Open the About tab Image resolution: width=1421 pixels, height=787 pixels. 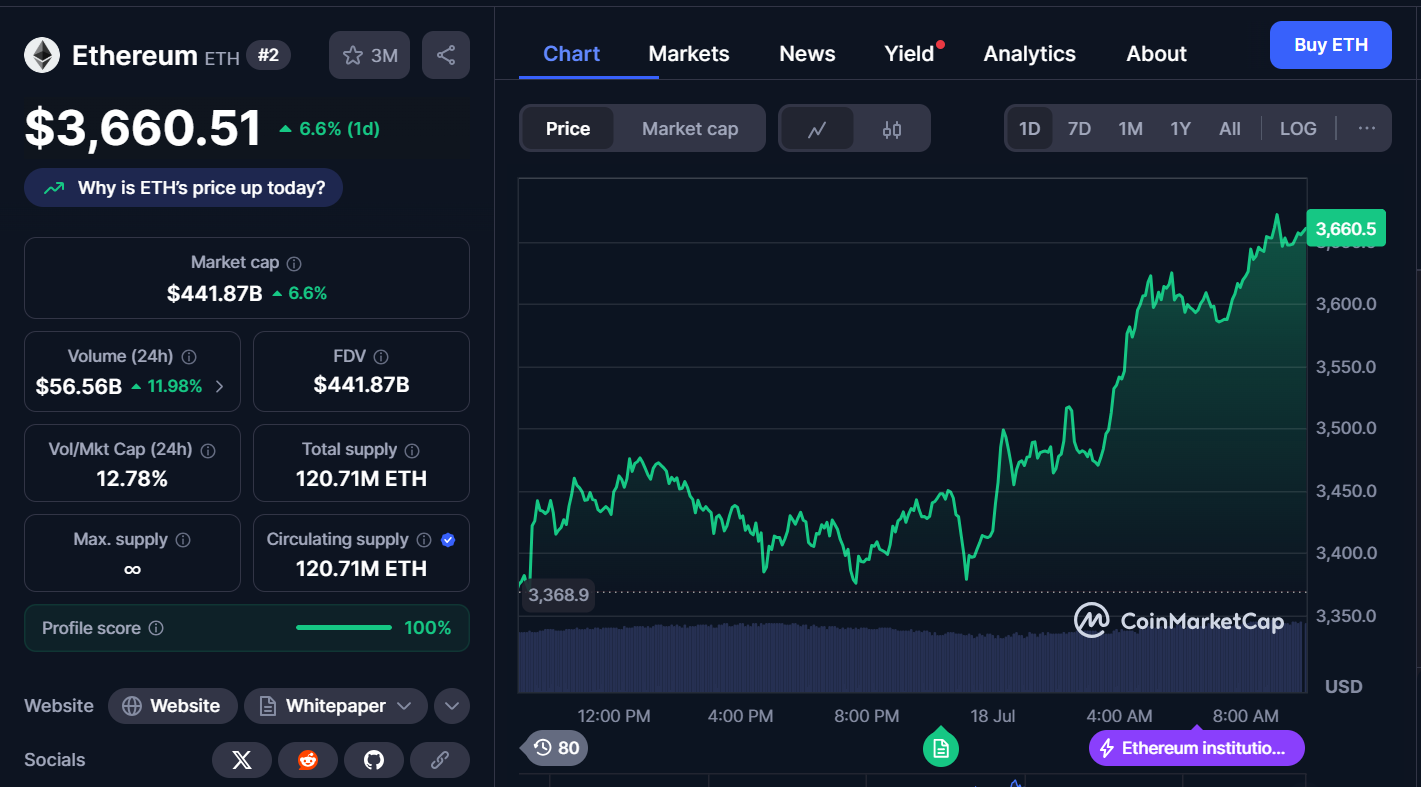[1157, 54]
